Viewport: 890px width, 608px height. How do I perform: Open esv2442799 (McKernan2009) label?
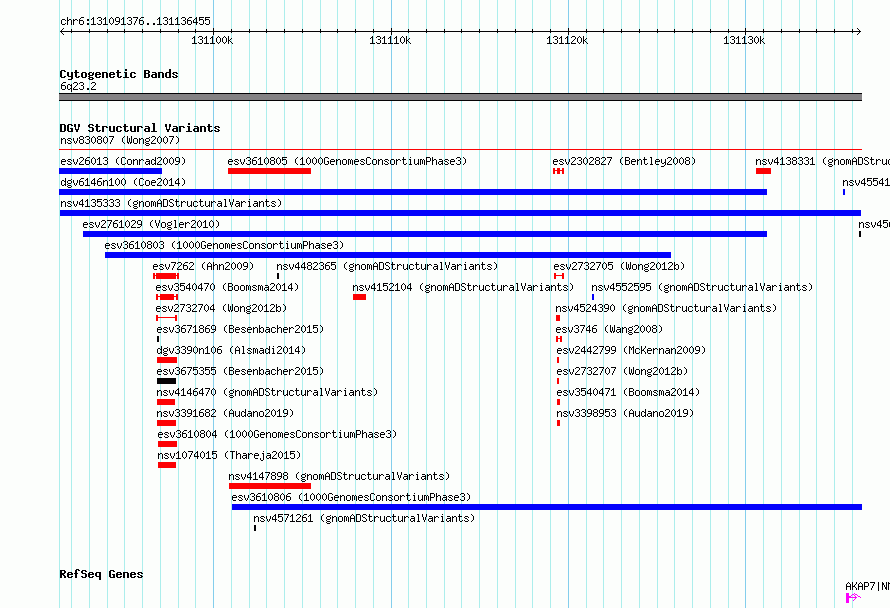coord(631,350)
